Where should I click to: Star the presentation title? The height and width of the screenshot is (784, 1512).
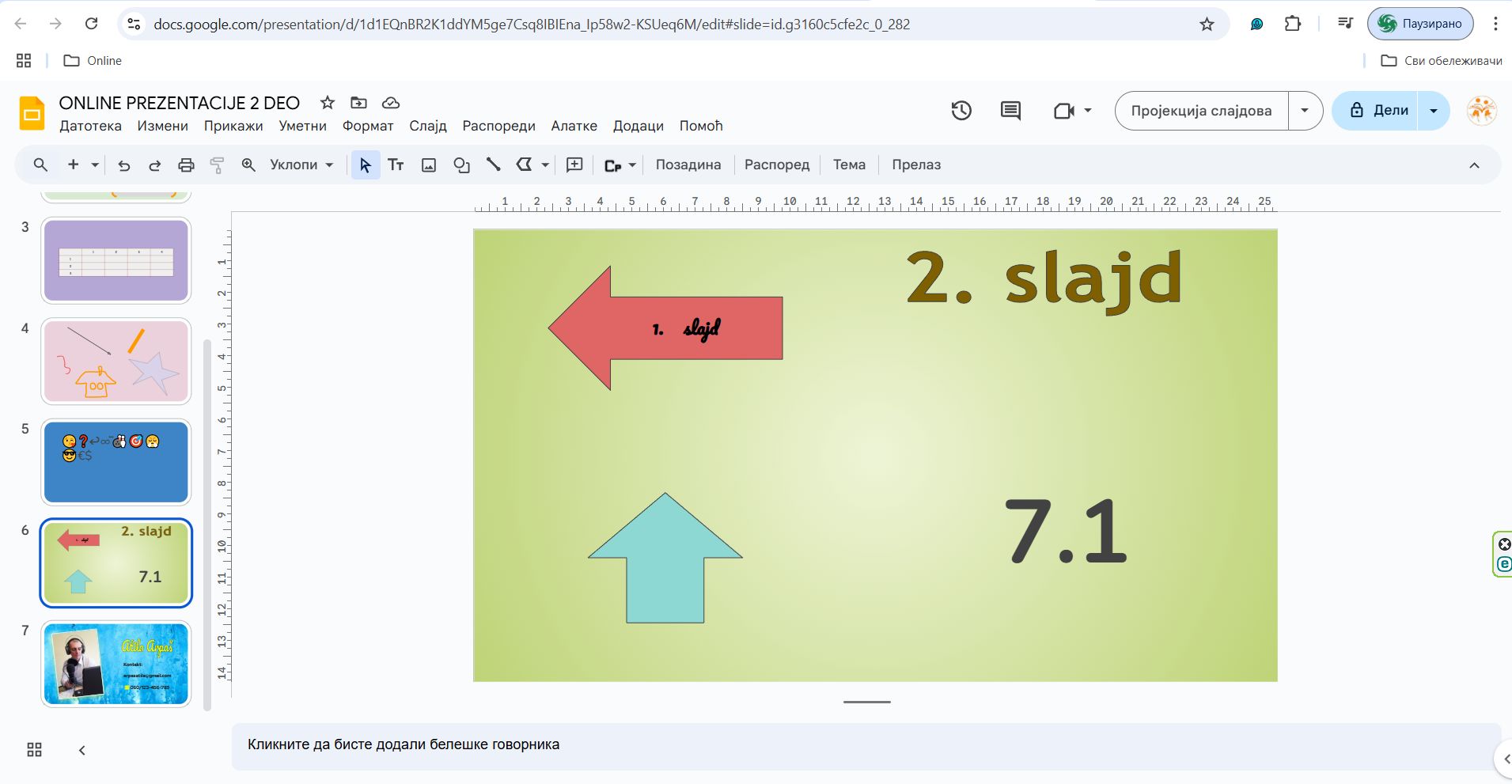tap(328, 103)
